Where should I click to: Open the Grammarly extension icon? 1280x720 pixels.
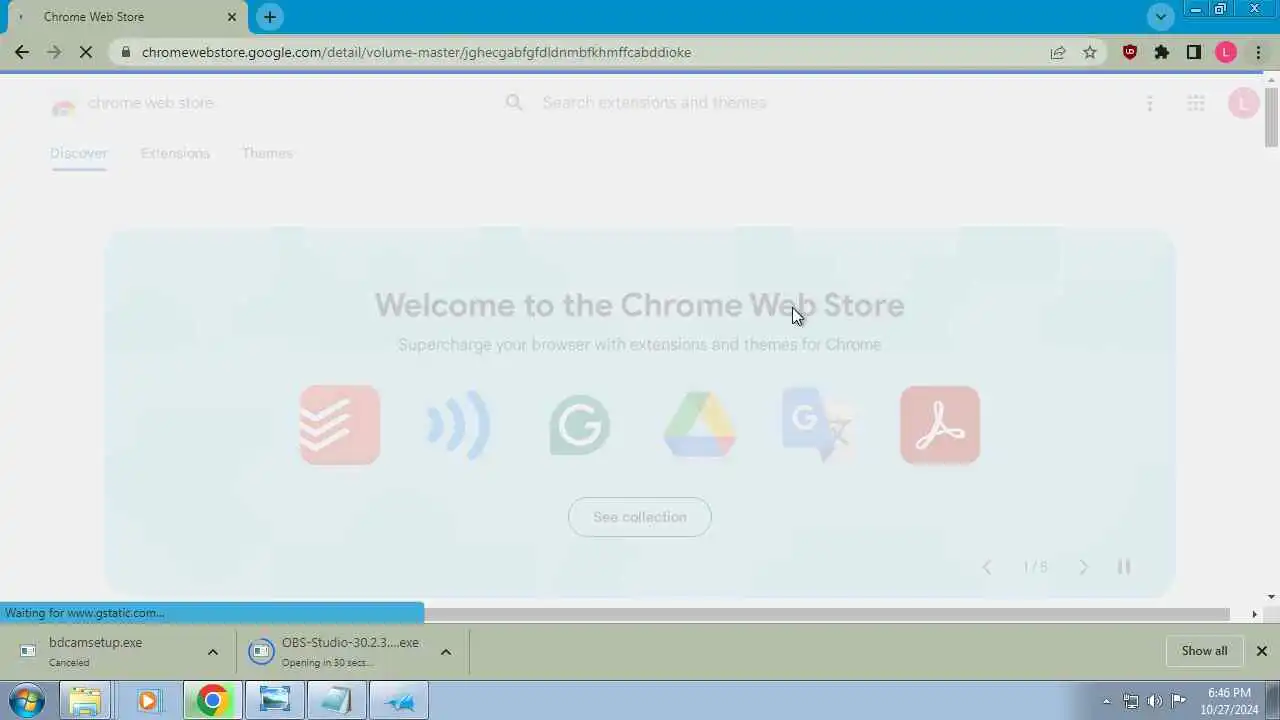pos(580,425)
